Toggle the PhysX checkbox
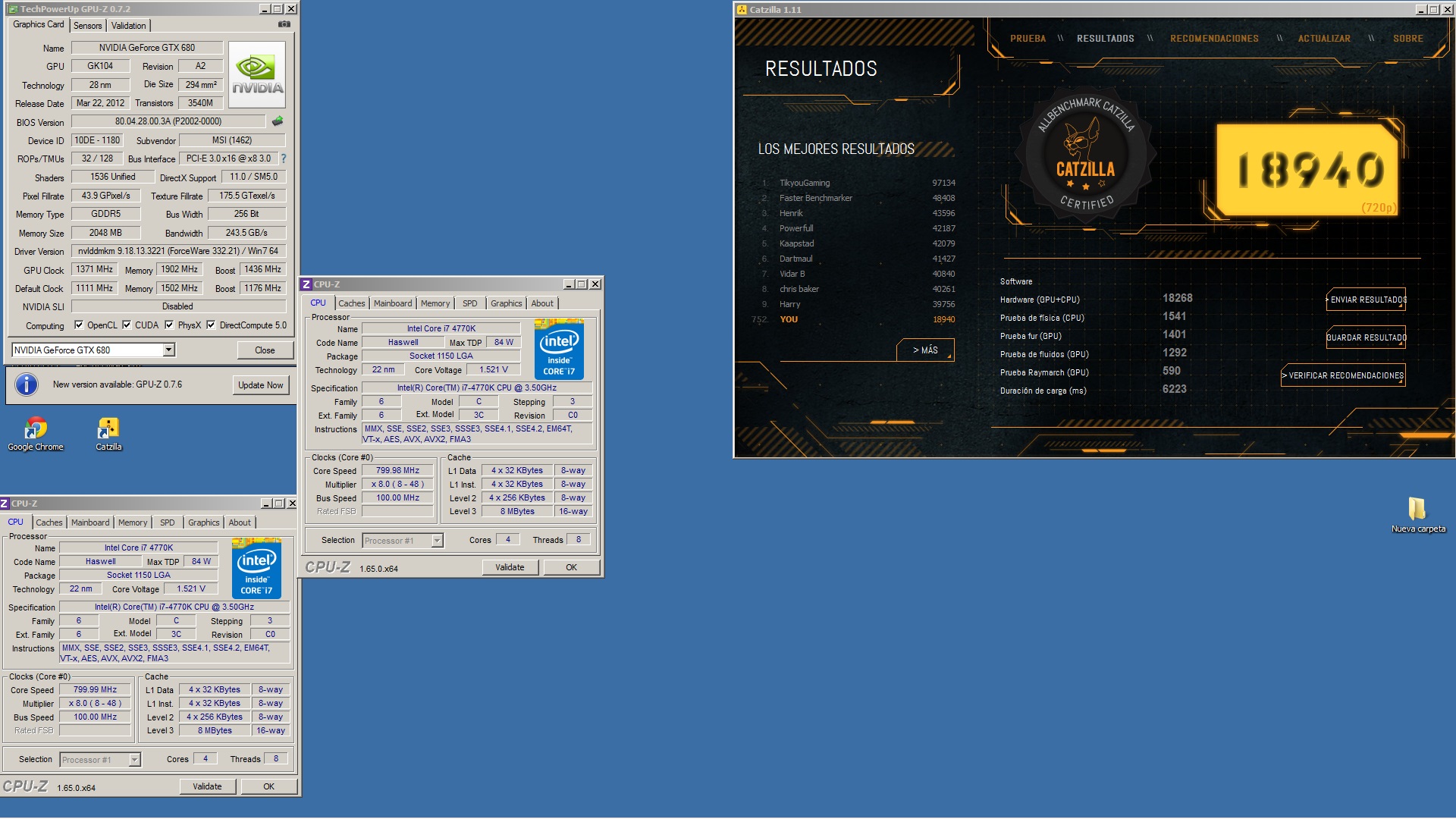Screen dimensions: 1456x819 tap(169, 325)
